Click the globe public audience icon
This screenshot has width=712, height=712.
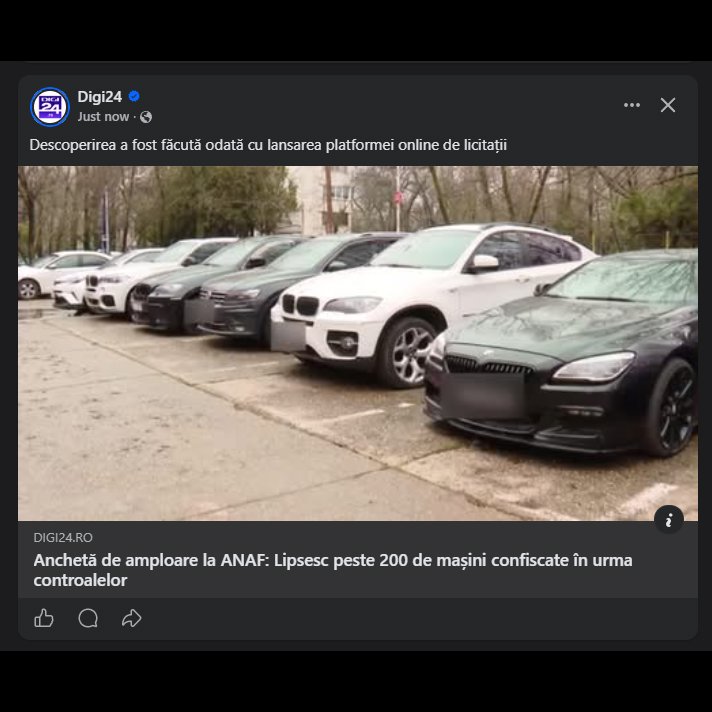[x=146, y=117]
